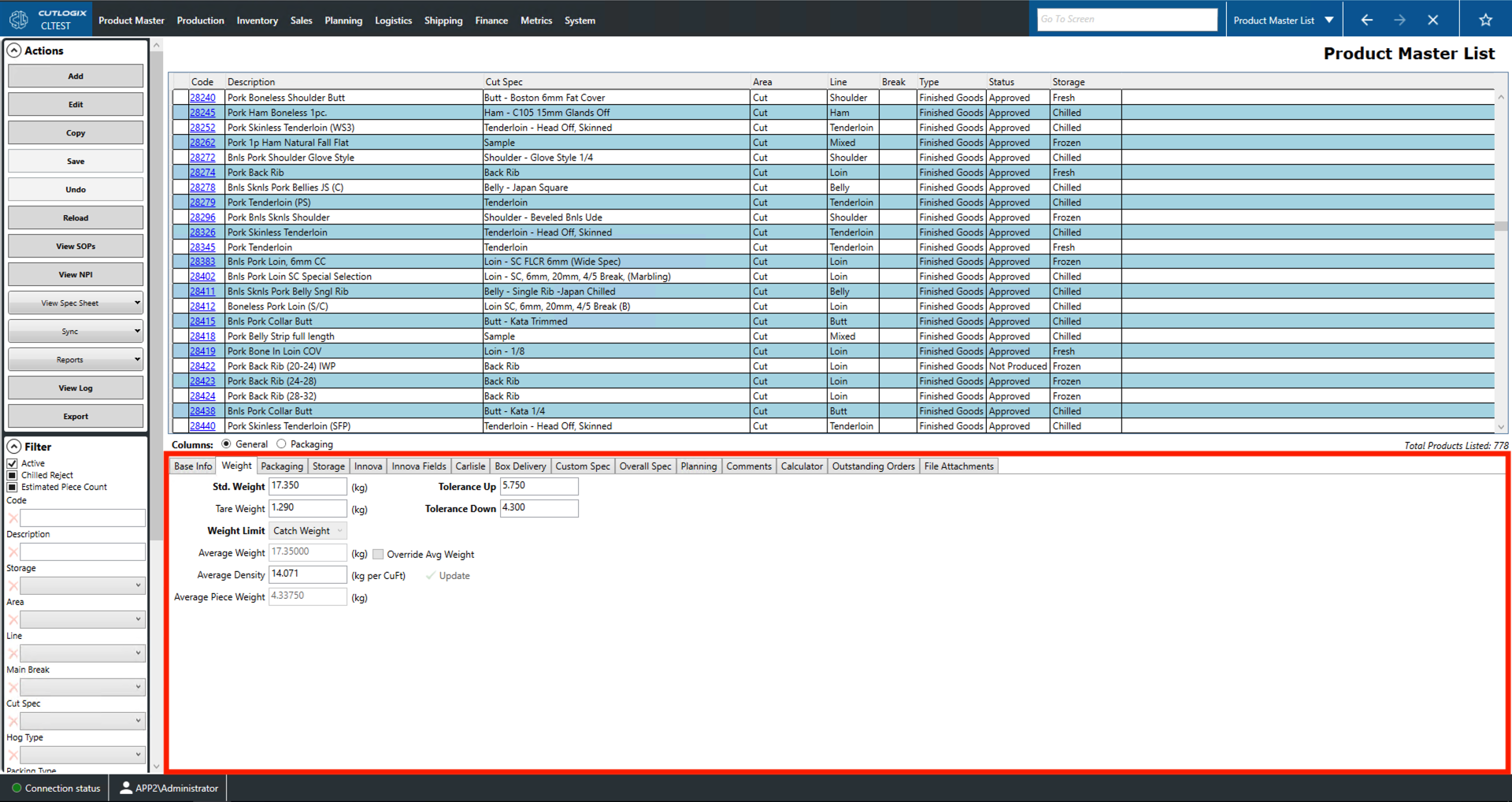Click the APP2\Administrator user icon
Screen dimensions: 1512x802
[x=126, y=788]
